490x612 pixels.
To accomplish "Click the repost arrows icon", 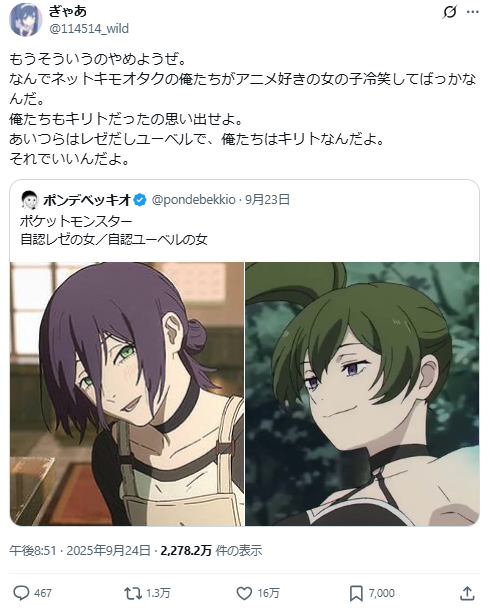I will point(133,593).
